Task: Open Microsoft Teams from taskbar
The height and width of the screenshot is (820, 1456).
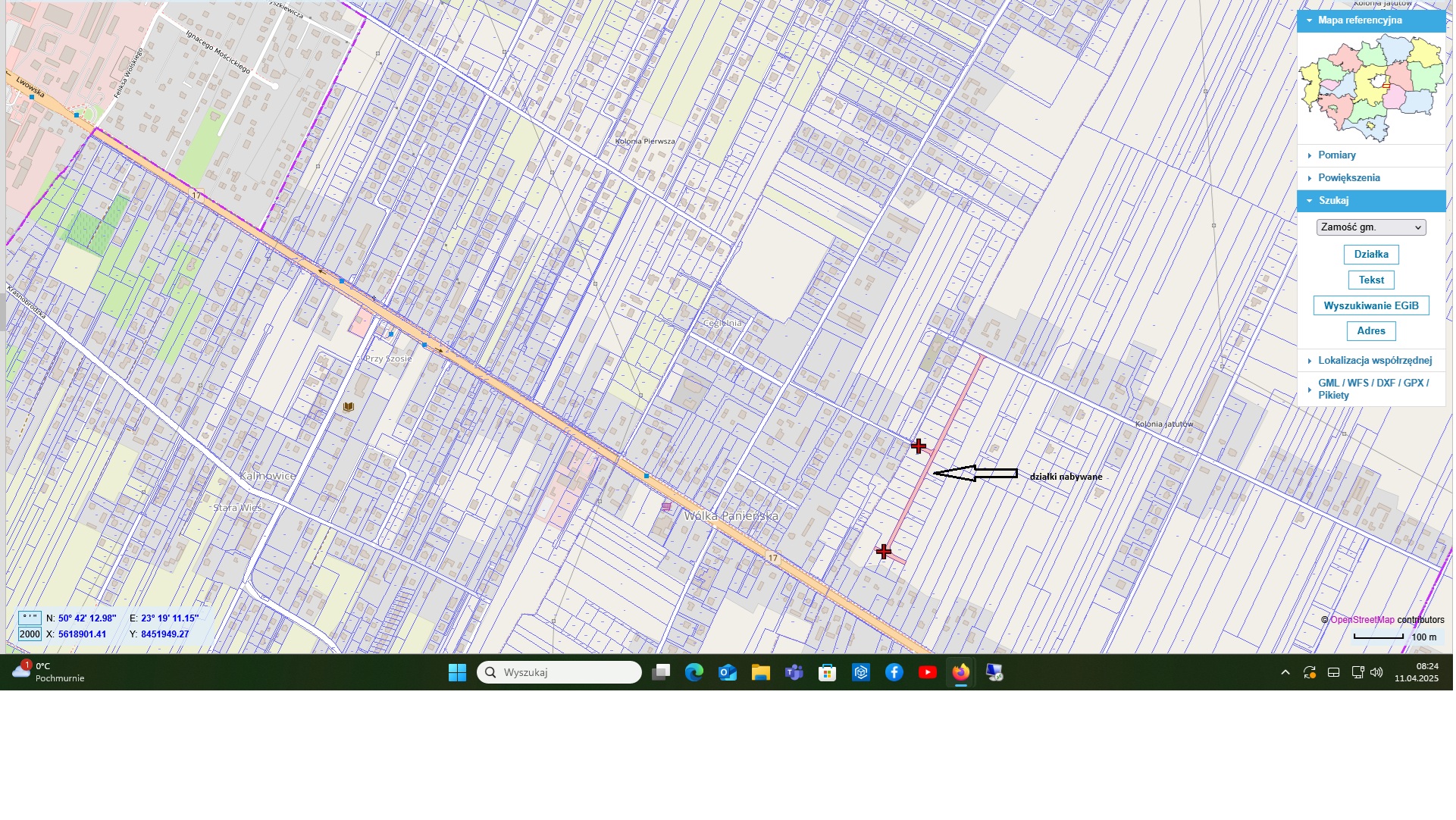Action: [x=794, y=672]
